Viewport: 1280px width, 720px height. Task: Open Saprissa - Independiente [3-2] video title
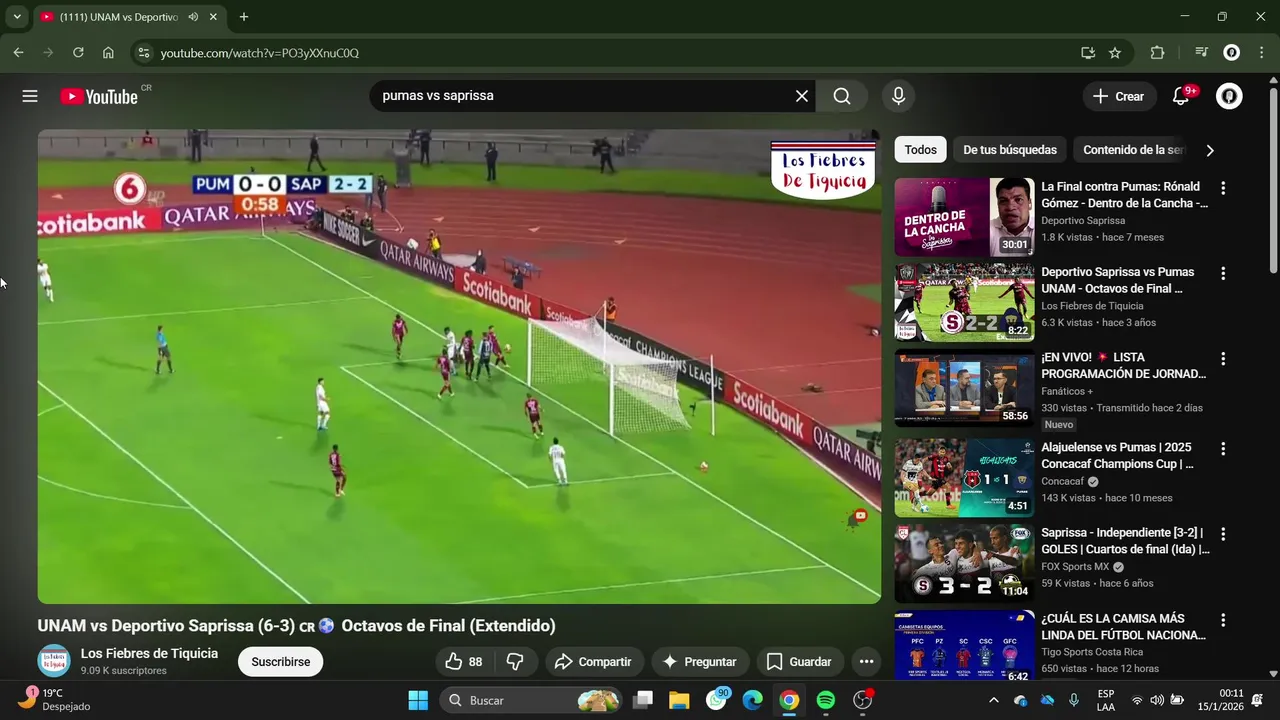click(x=1125, y=541)
